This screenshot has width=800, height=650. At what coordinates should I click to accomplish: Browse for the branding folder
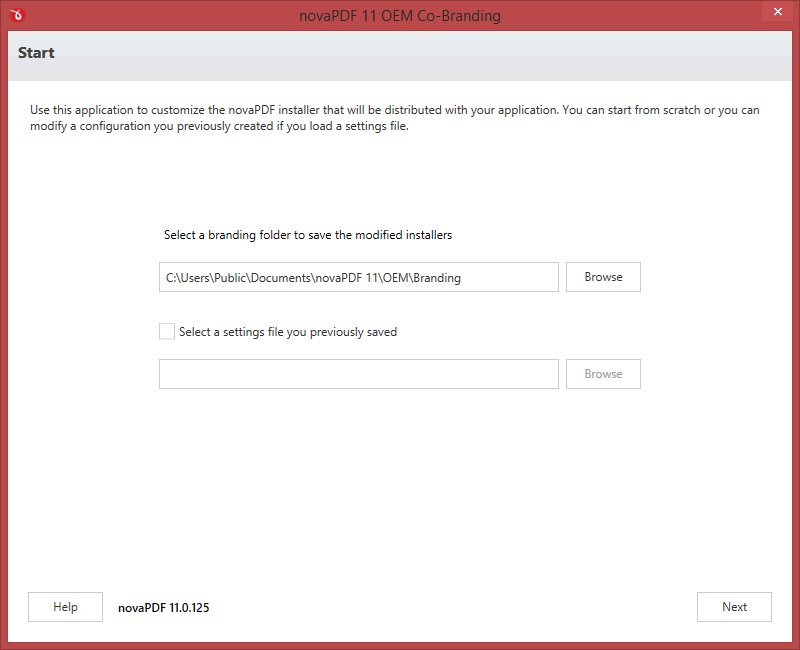[x=603, y=277]
